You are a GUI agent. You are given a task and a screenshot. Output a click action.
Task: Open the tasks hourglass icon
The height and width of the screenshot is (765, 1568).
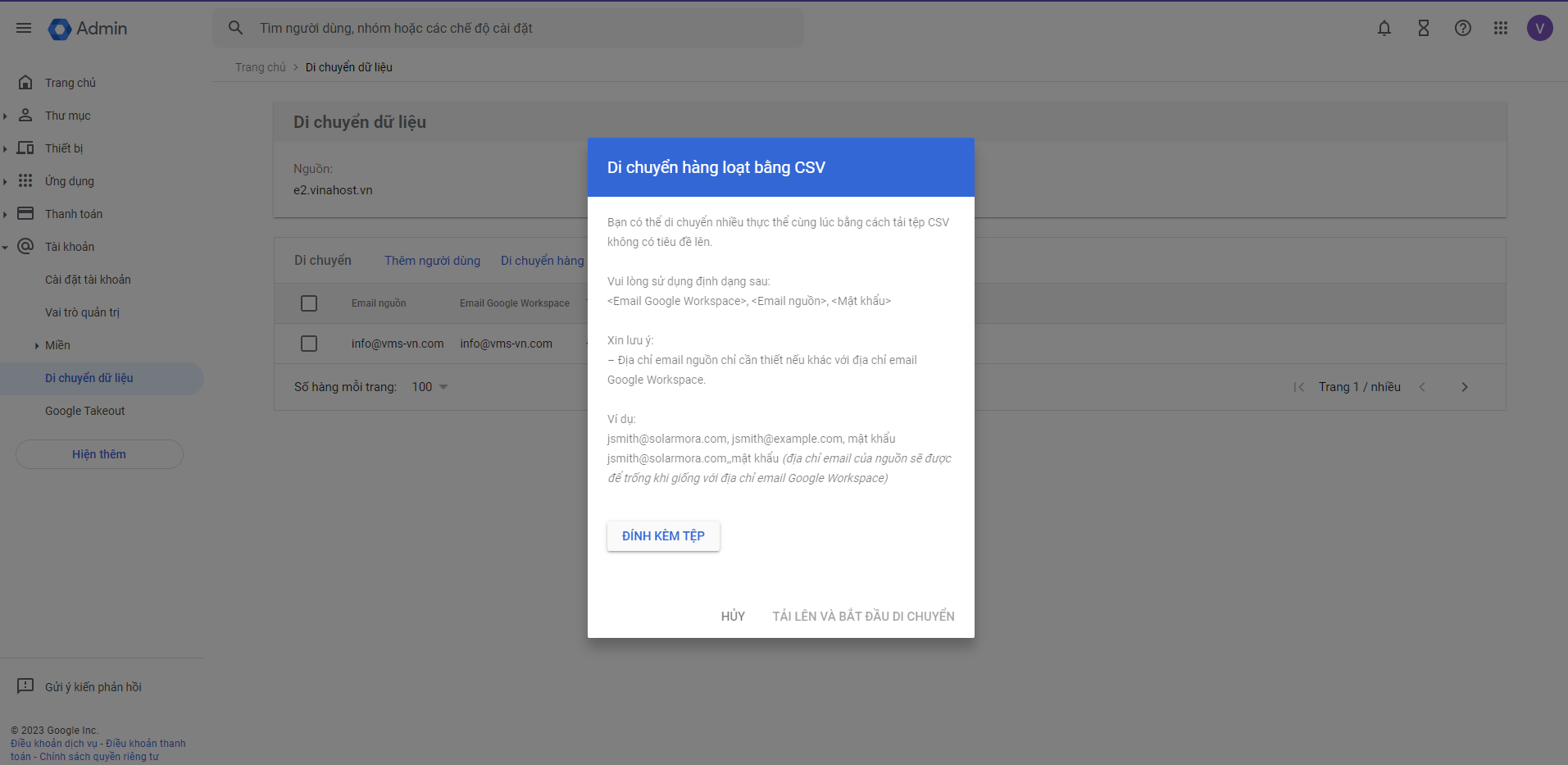click(1423, 28)
